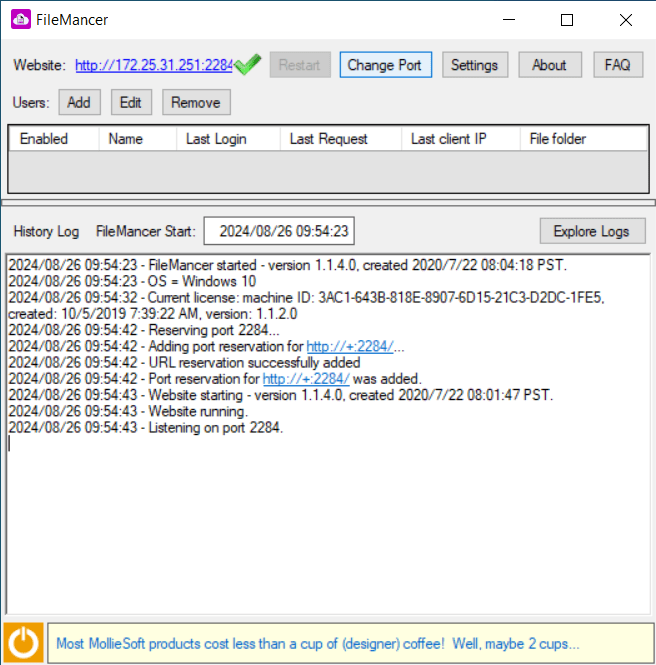Open the FAQ page
Viewport: 656px width, 665px height.
click(x=618, y=65)
